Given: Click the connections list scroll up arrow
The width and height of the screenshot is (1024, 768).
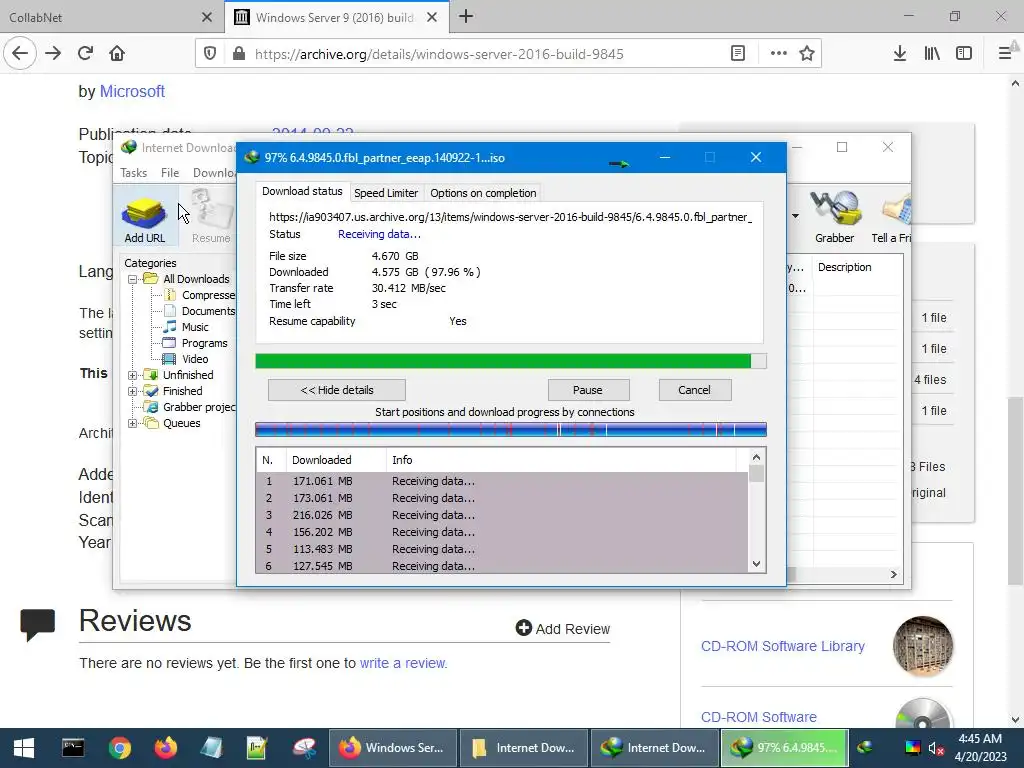Looking at the screenshot, I should 756,457.
